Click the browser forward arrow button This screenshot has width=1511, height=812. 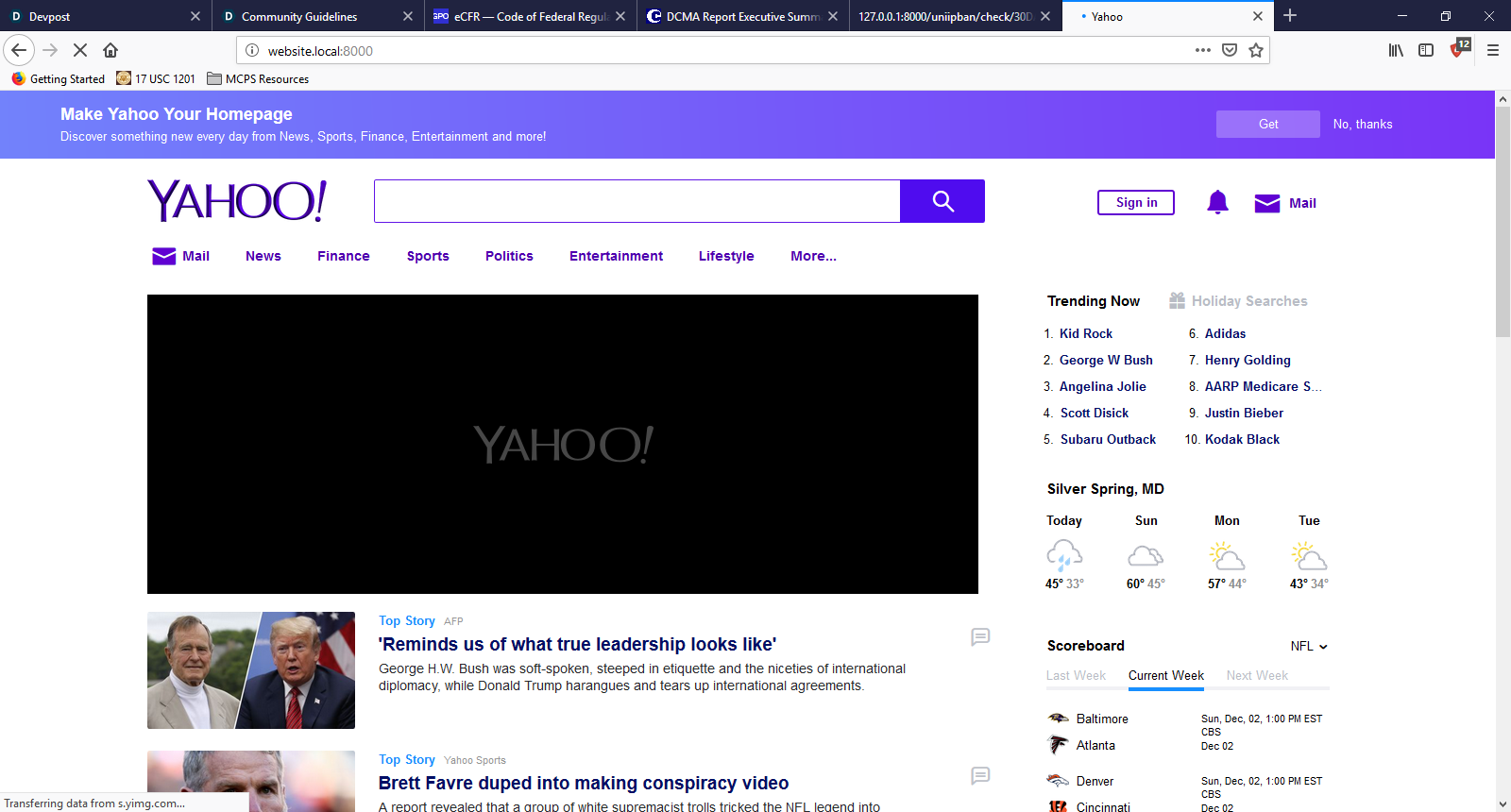(51, 50)
